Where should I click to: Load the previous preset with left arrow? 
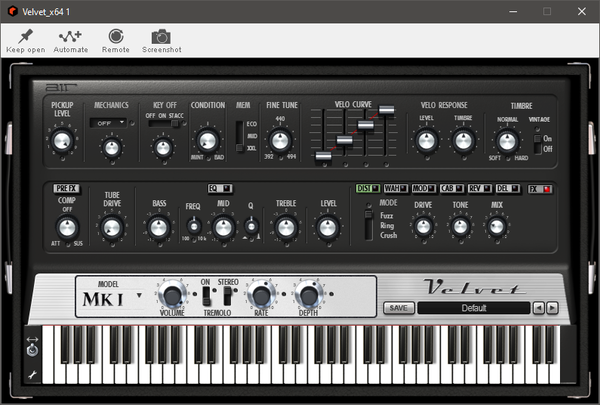coord(539,308)
